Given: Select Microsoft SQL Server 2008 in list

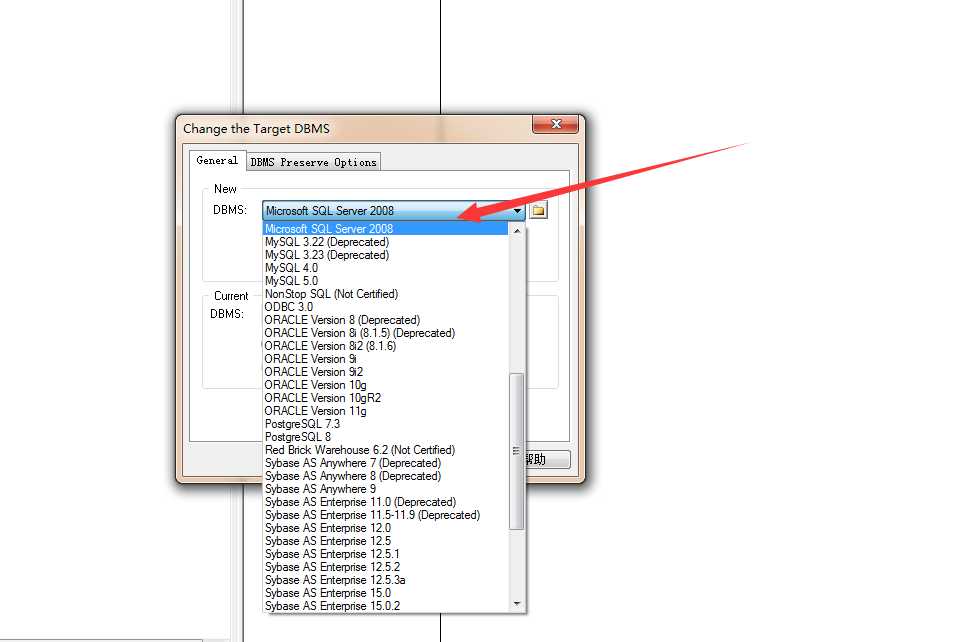Looking at the screenshot, I should tap(386, 228).
